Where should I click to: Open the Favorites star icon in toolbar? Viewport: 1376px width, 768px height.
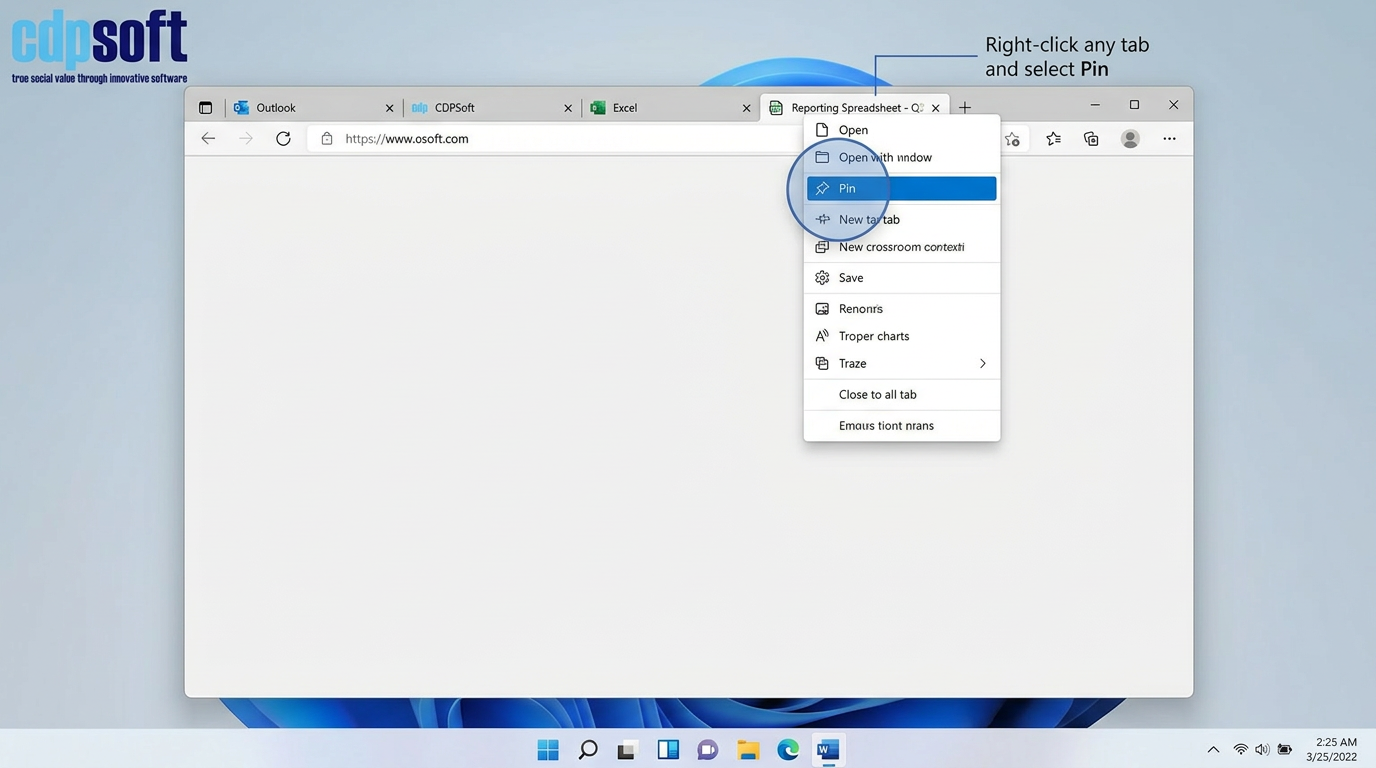point(1053,139)
